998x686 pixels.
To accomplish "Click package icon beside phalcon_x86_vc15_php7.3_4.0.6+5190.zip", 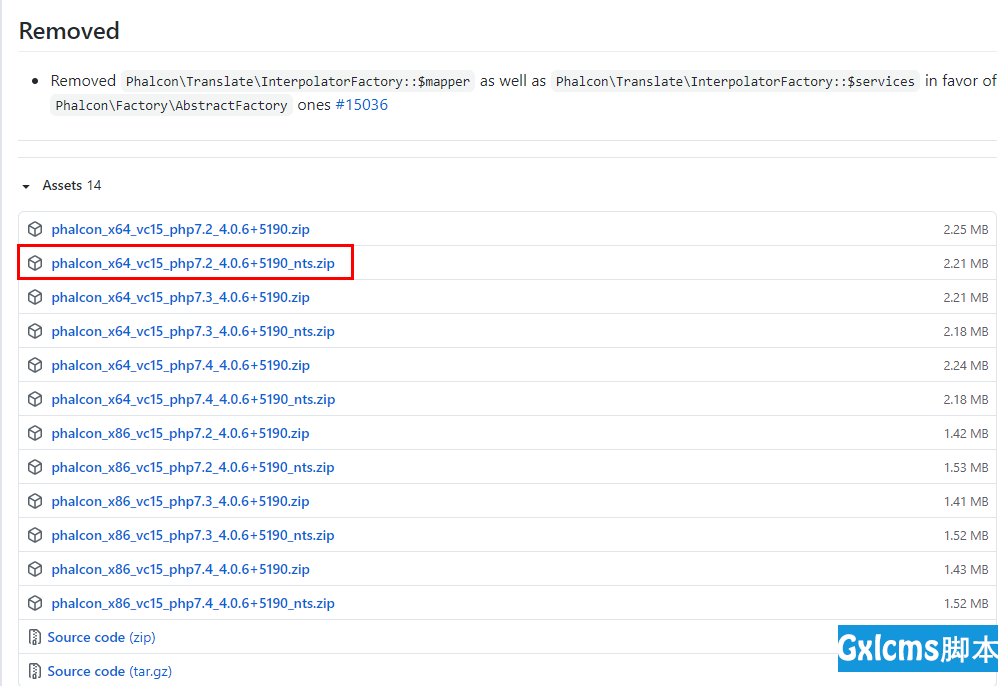I will (35, 501).
